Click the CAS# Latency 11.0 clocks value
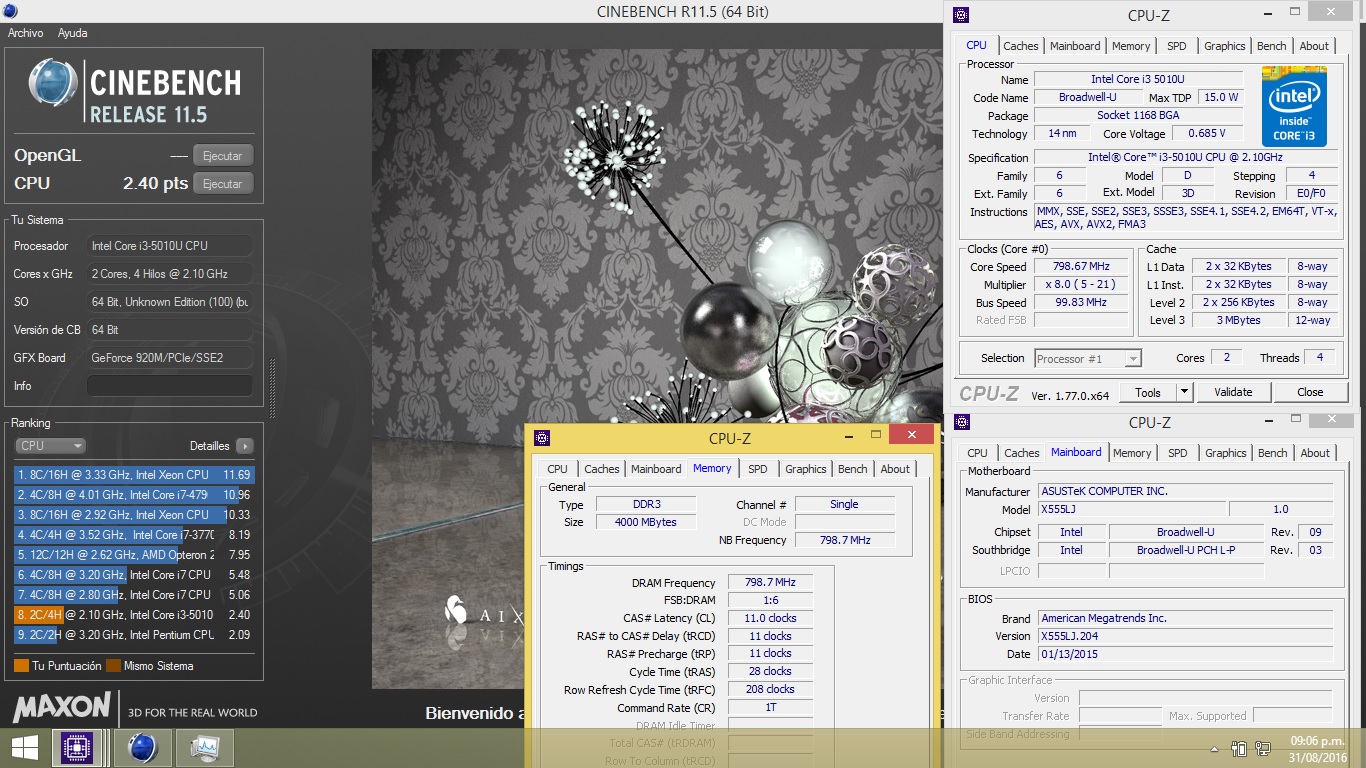The height and width of the screenshot is (768, 1366). [x=770, y=618]
